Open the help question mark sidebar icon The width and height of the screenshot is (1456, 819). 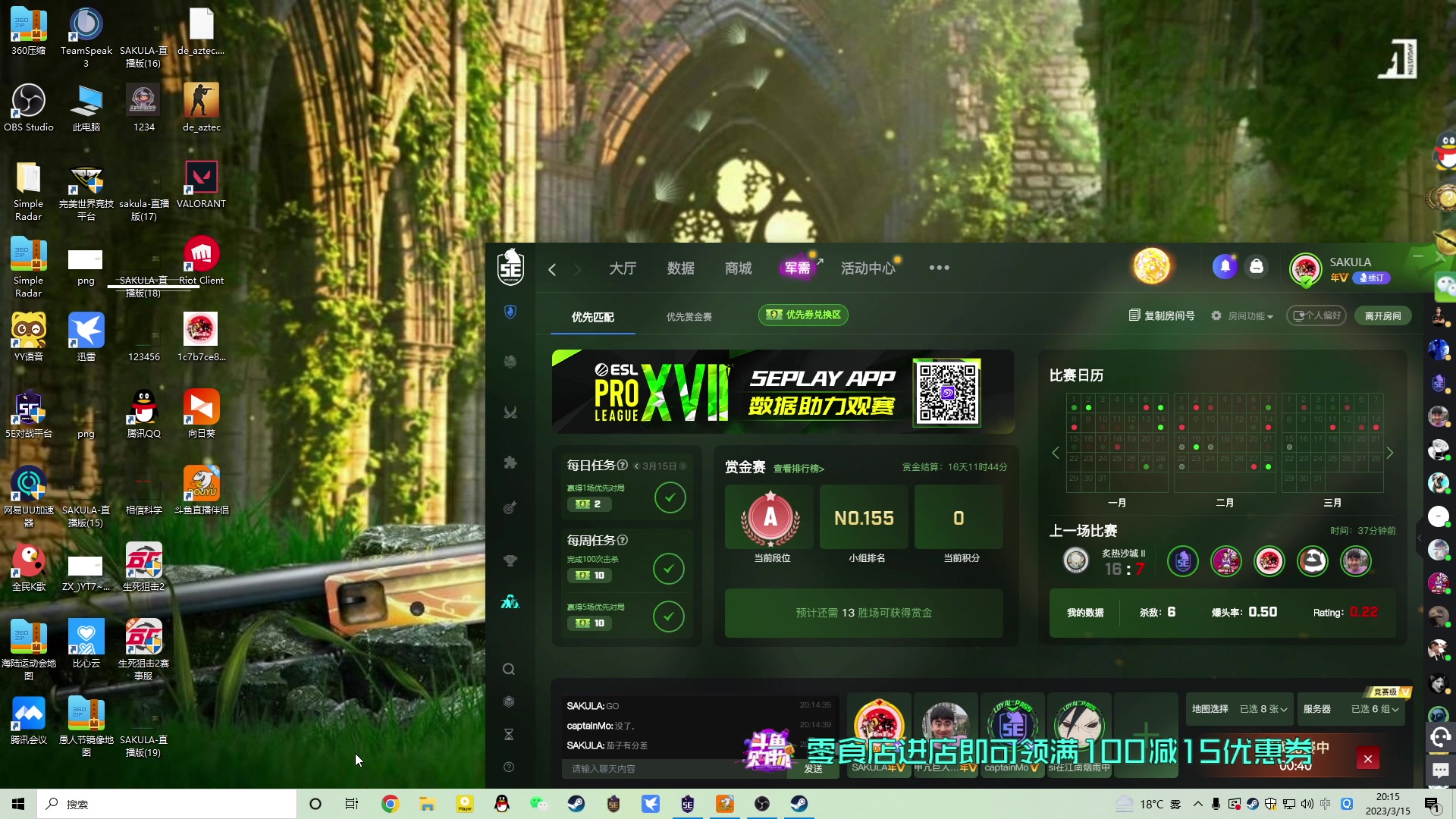pos(509,767)
